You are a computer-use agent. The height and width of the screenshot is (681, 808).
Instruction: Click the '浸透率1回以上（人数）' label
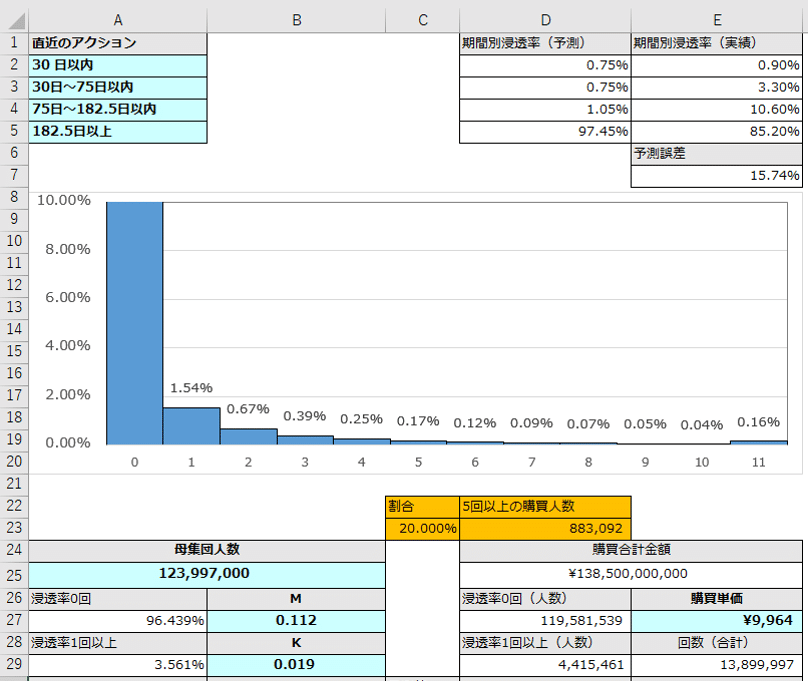coord(545,643)
